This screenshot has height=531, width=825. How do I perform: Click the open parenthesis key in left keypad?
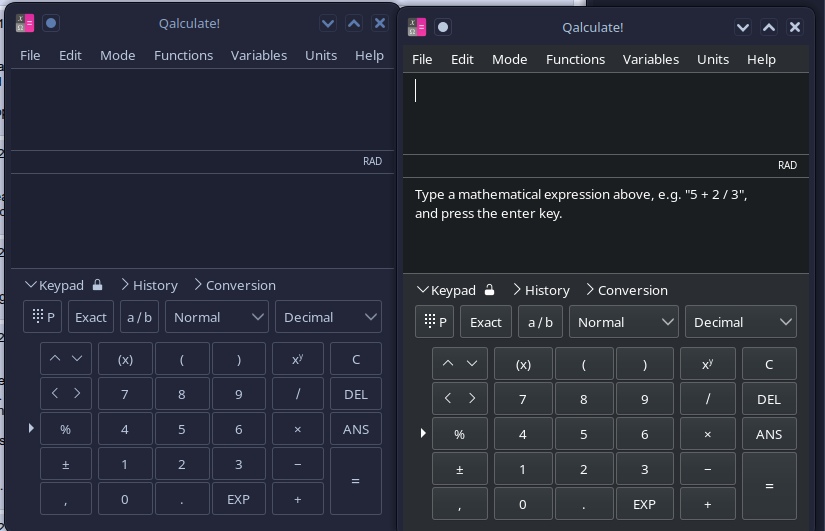(182, 359)
